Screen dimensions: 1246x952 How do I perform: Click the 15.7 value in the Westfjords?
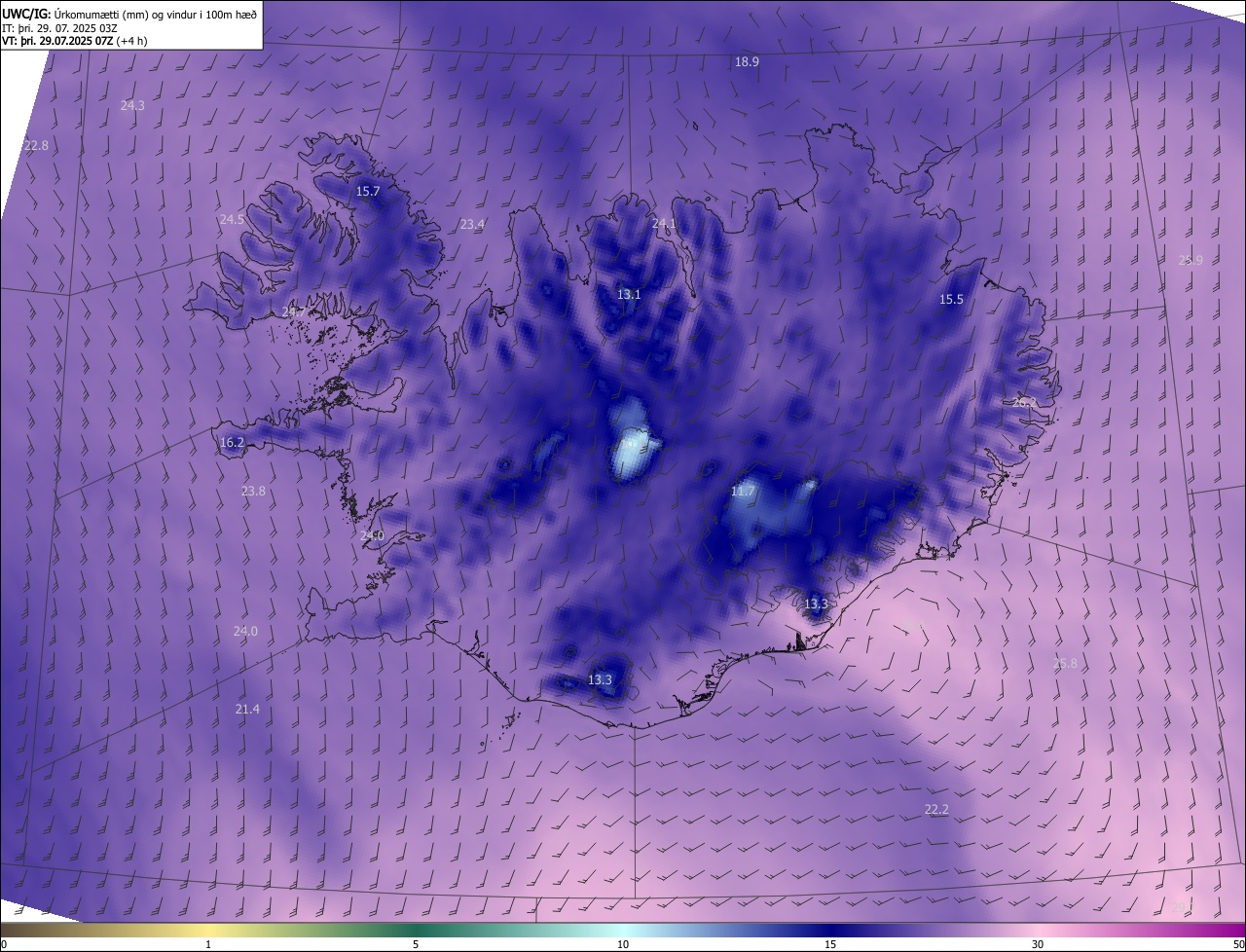368,192
